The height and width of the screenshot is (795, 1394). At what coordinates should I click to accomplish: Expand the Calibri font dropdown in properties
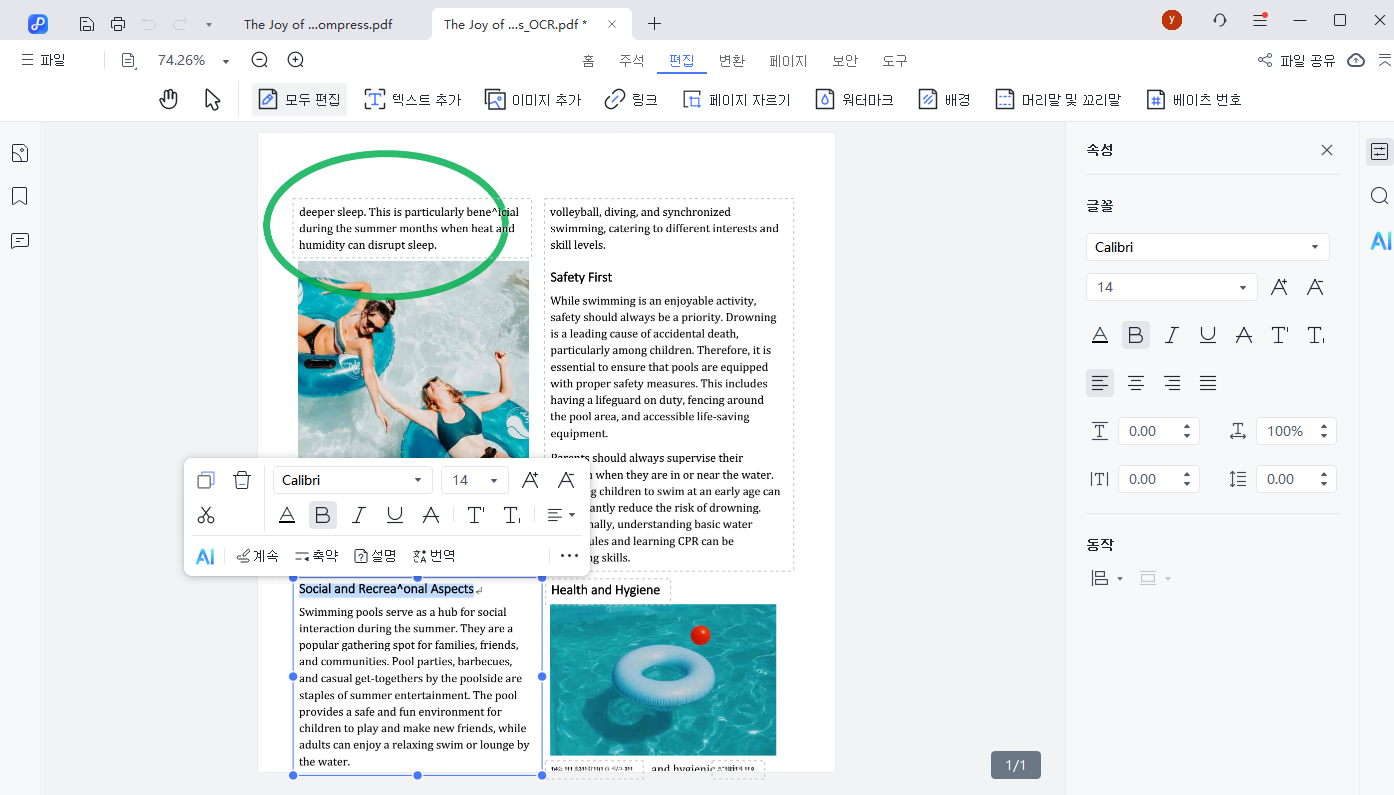pyautogui.click(x=1314, y=247)
